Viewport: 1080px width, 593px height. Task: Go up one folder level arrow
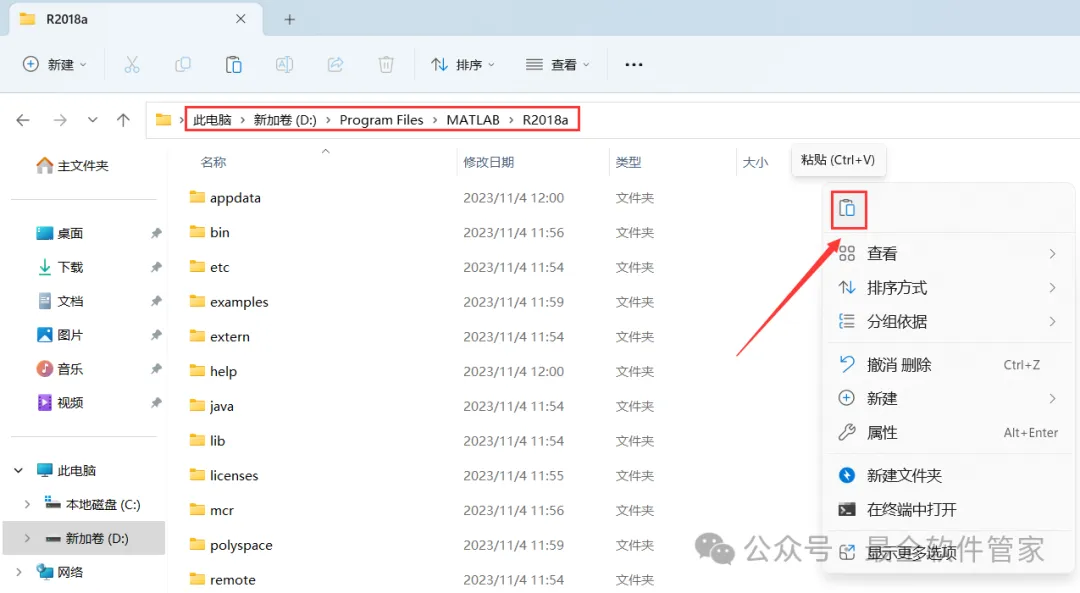[x=123, y=120]
